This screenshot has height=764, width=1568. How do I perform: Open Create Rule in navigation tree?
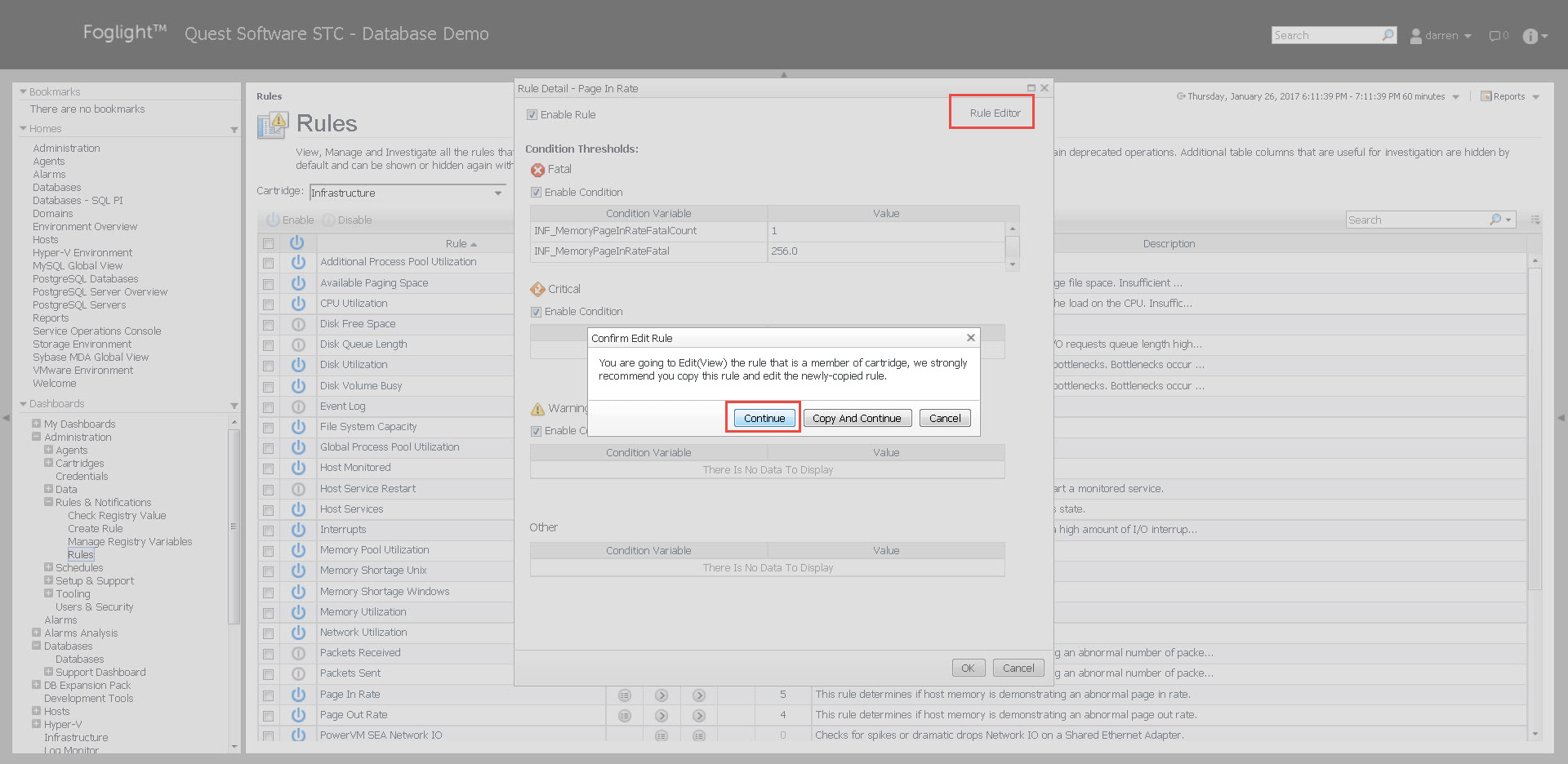pyautogui.click(x=95, y=529)
